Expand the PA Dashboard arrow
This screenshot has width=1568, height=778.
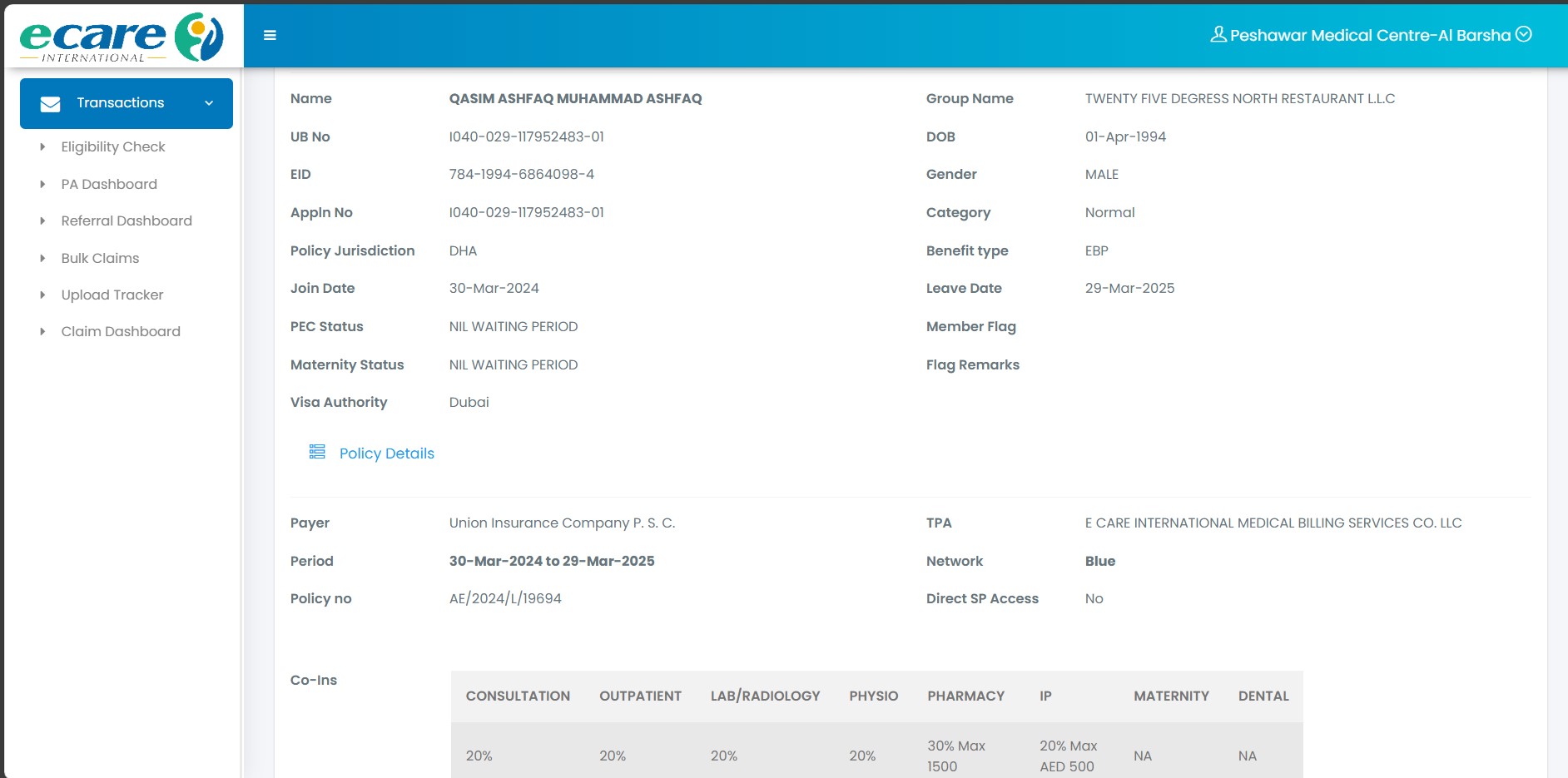pyautogui.click(x=42, y=184)
